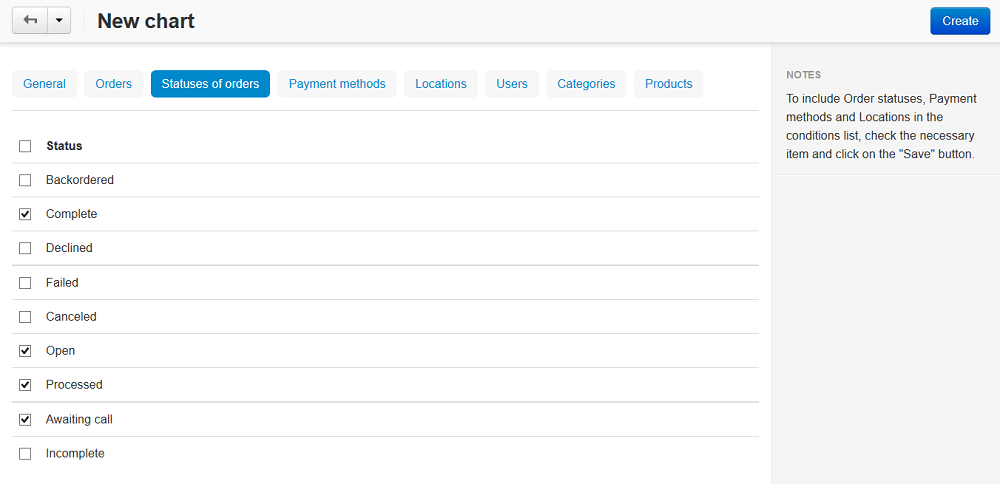Uncheck the Complete checkbox
1000x484 pixels.
click(x=25, y=214)
